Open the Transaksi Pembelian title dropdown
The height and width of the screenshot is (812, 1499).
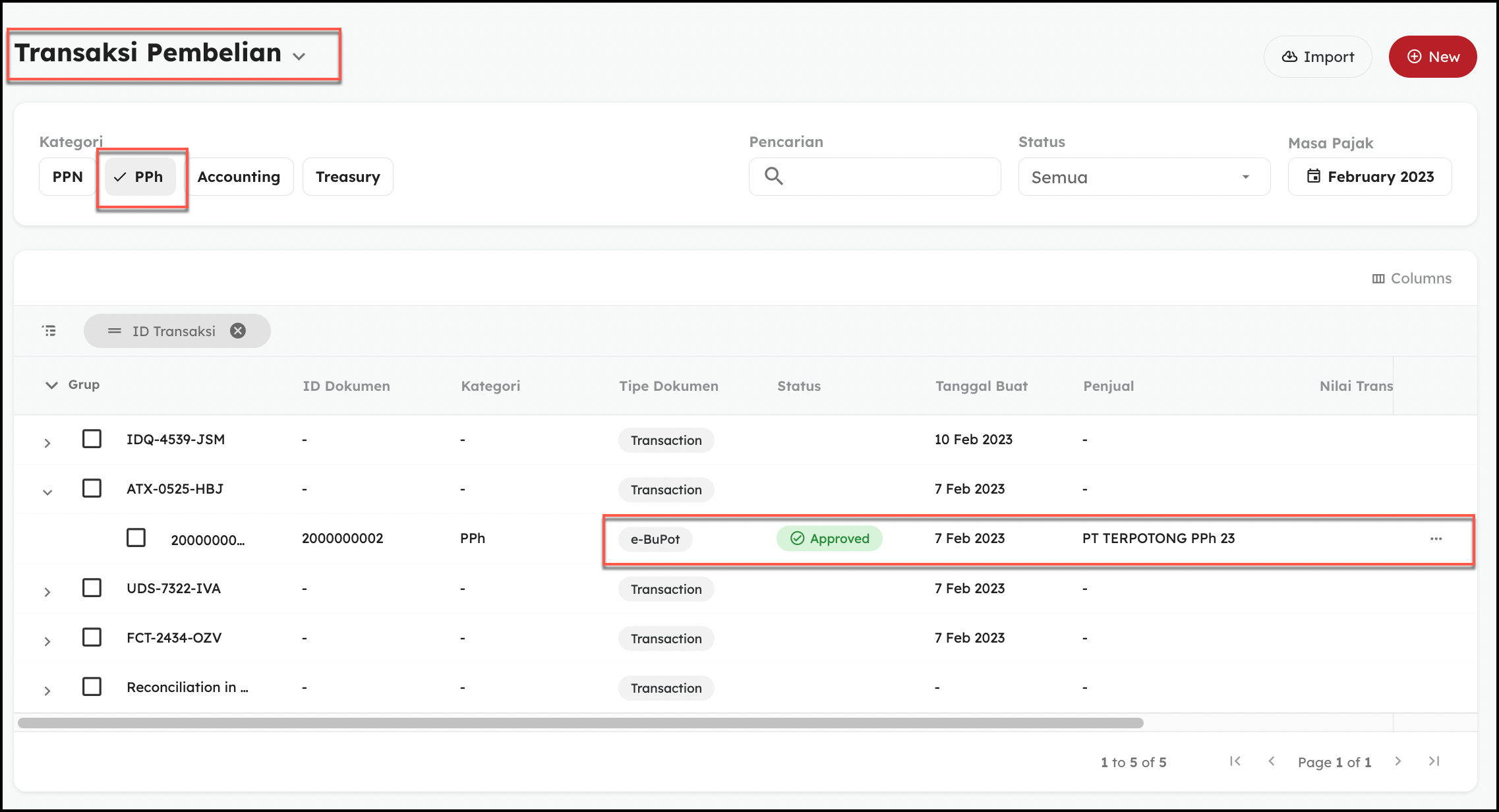pos(299,57)
